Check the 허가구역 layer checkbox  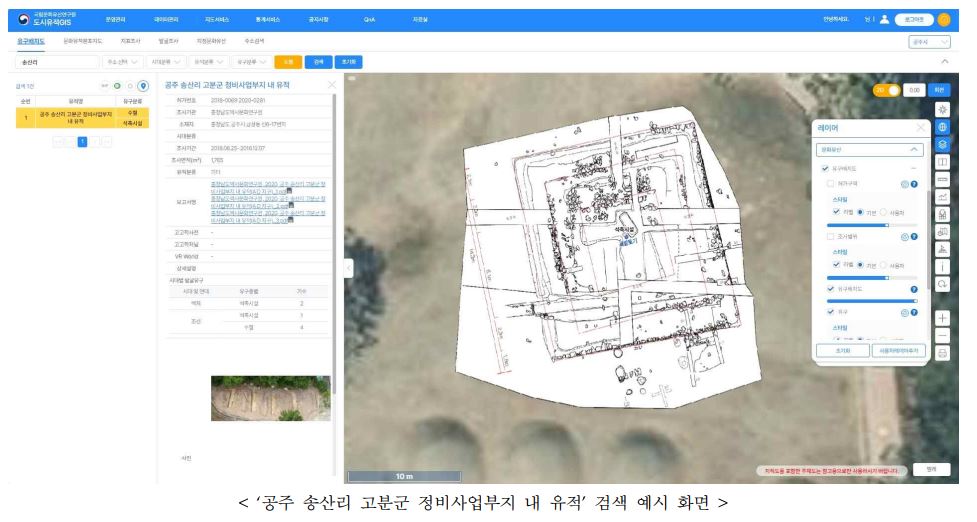click(x=830, y=184)
